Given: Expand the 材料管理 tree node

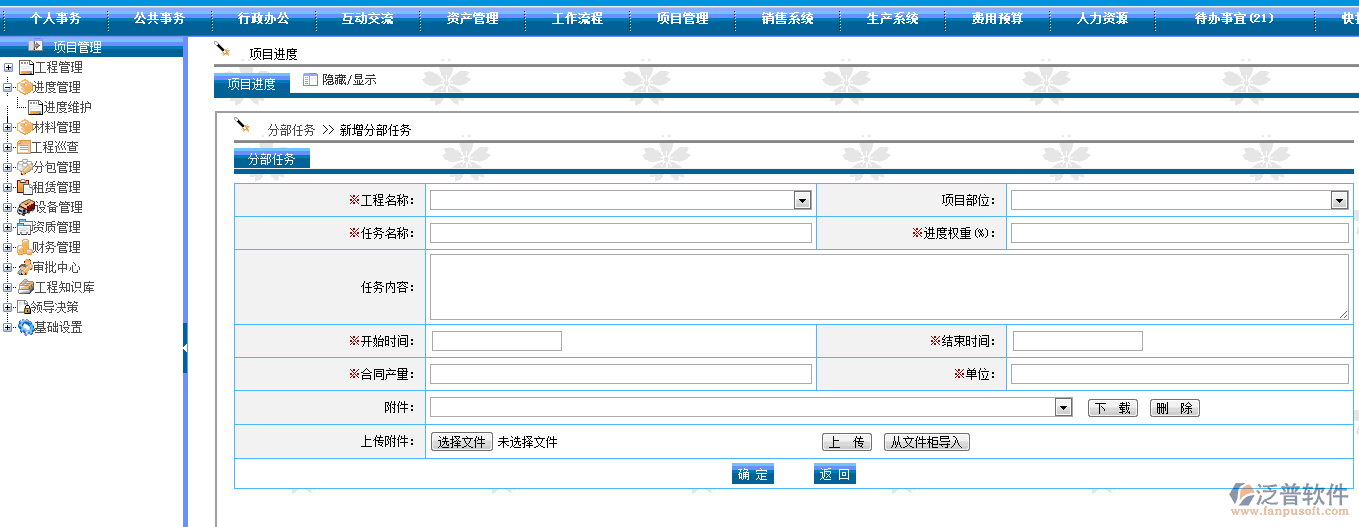Looking at the screenshot, I should click(8, 127).
